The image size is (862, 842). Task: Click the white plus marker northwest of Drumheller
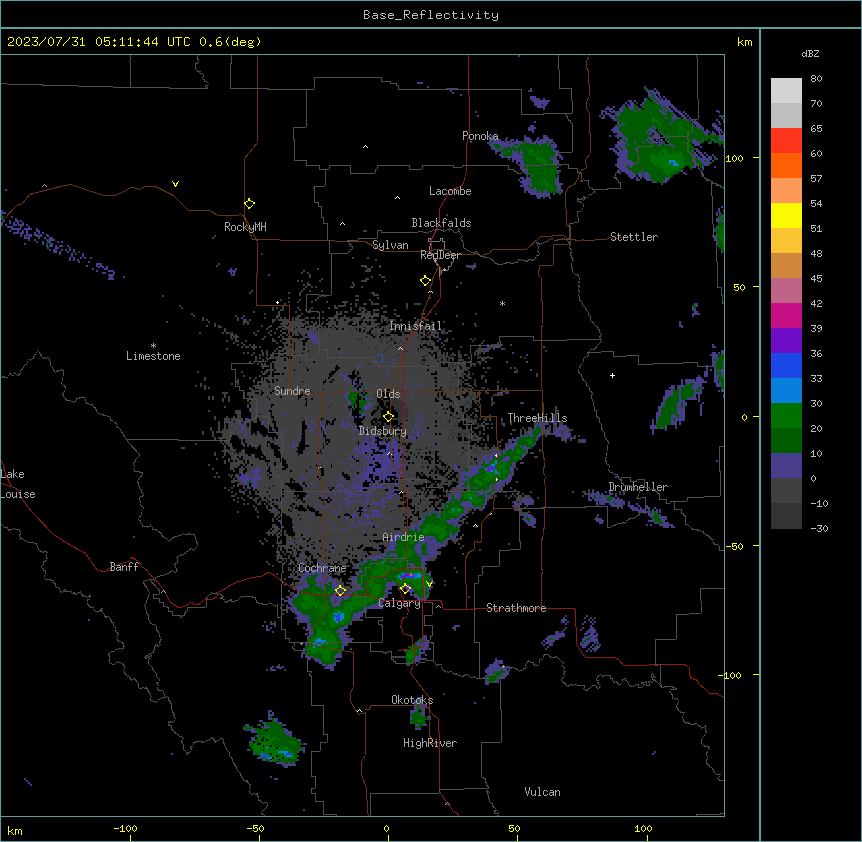(612, 375)
